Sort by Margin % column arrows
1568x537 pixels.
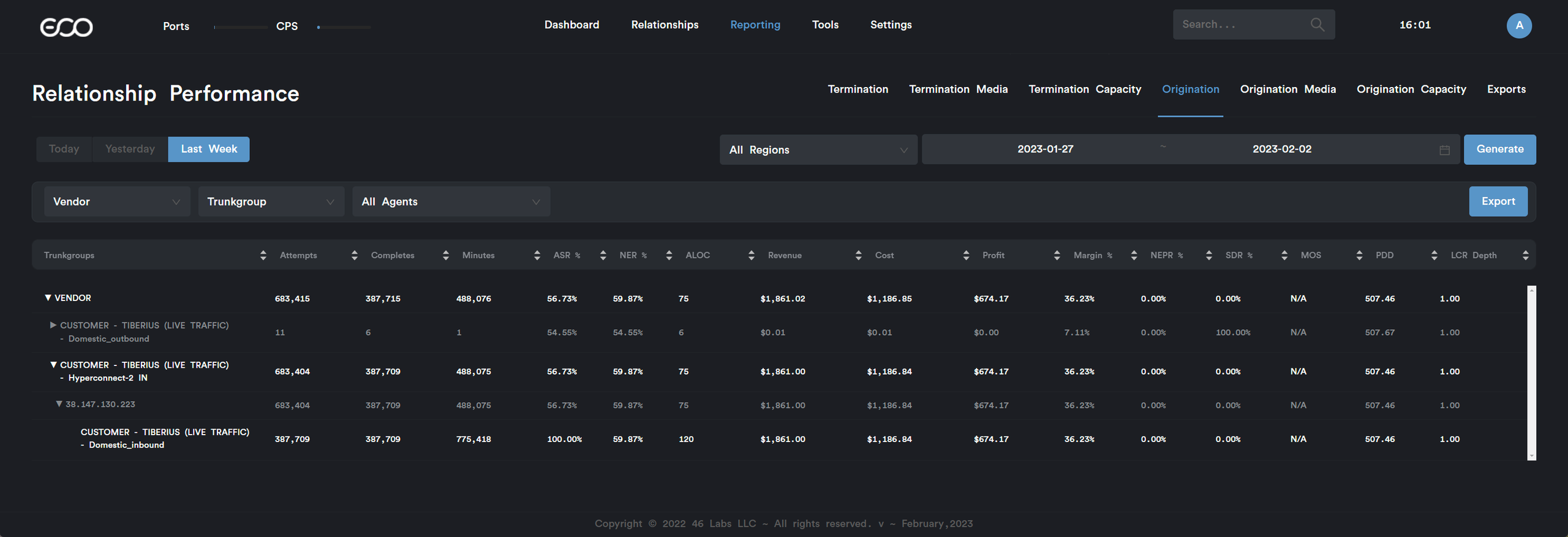[x=1134, y=255]
